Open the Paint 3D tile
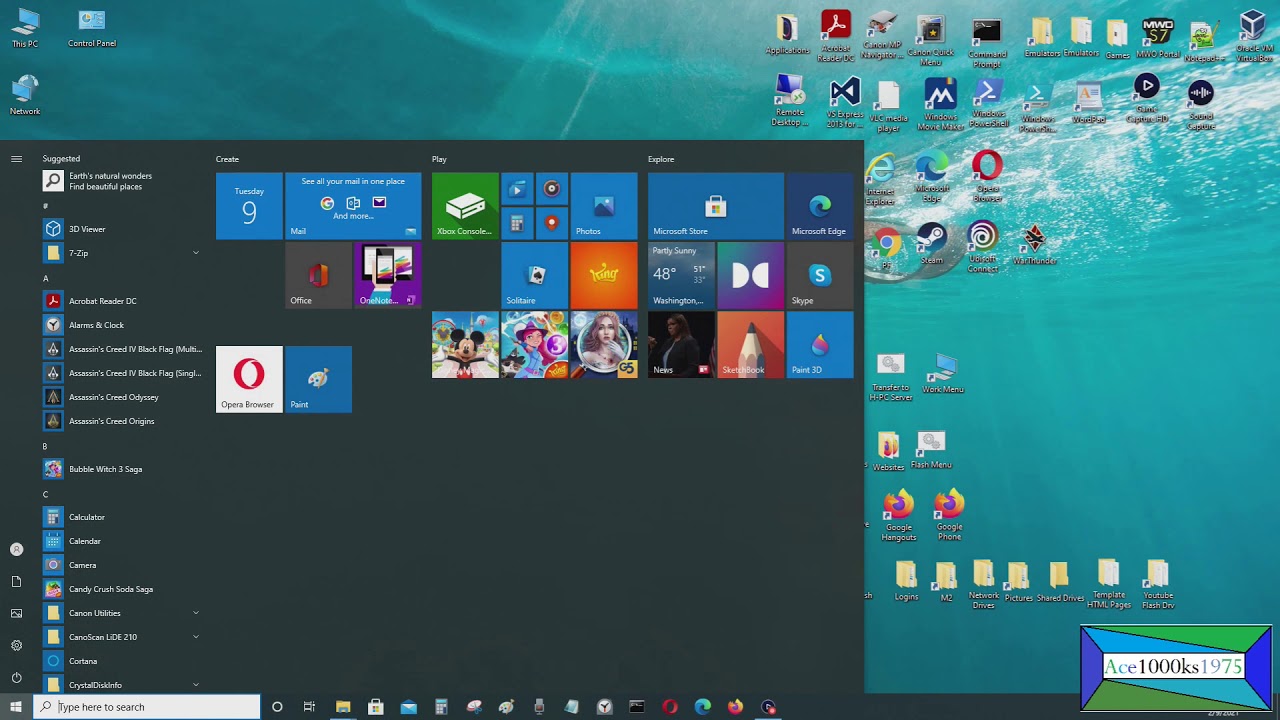The image size is (1280, 720). coord(820,345)
